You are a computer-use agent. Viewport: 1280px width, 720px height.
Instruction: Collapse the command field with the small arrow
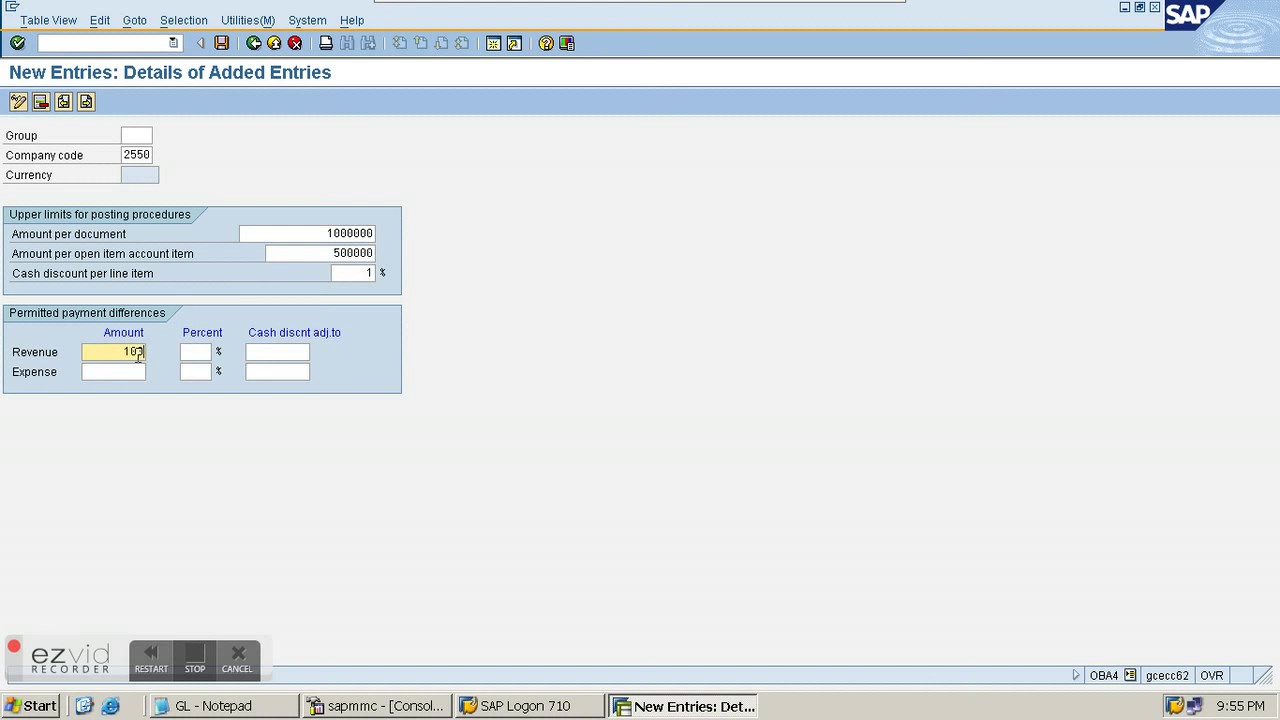[x=200, y=43]
